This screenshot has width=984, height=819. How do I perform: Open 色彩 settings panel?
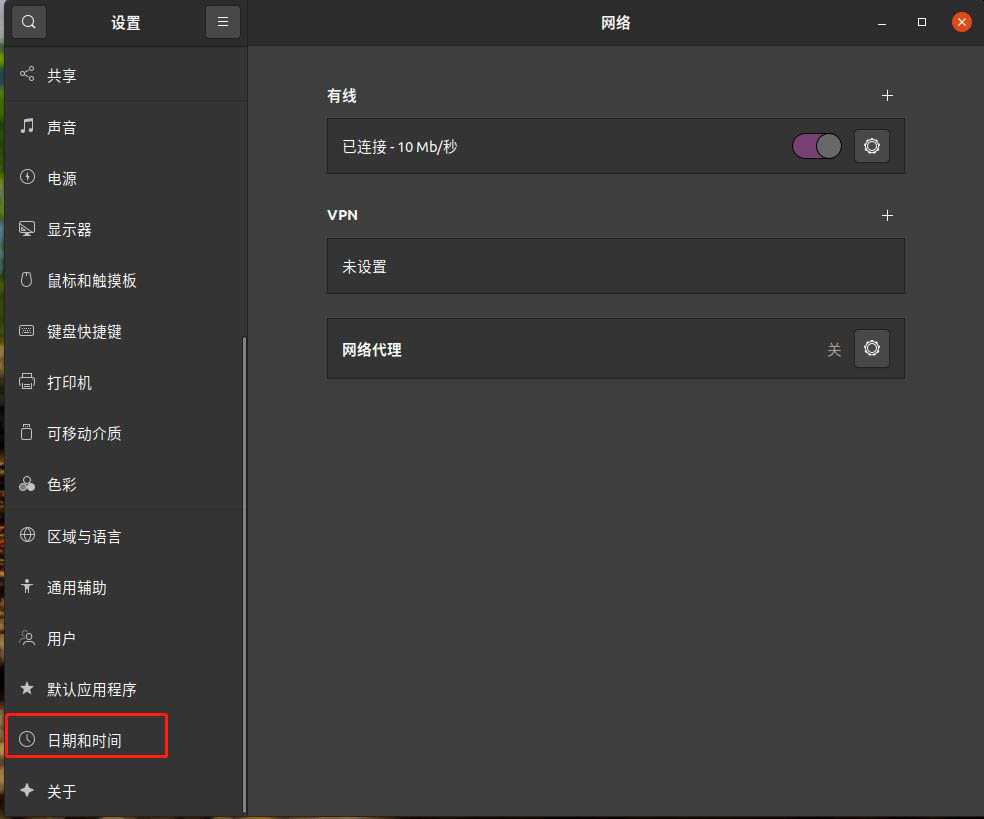coord(62,484)
